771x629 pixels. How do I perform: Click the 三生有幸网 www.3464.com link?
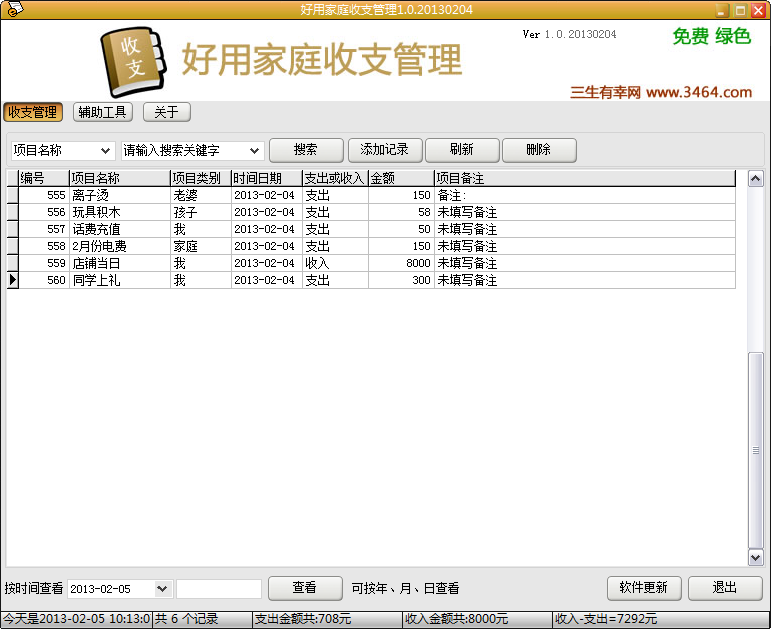point(661,92)
